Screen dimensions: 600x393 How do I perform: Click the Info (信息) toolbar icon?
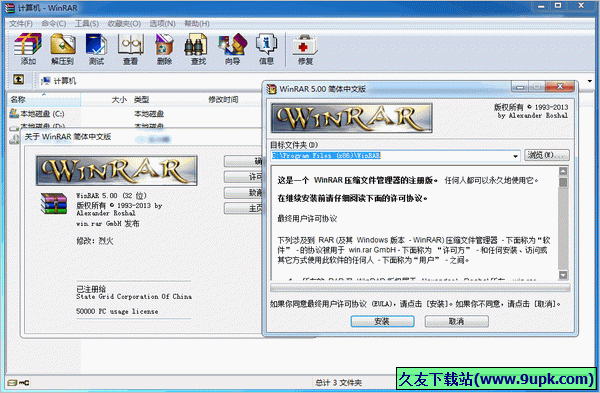(x=266, y=49)
